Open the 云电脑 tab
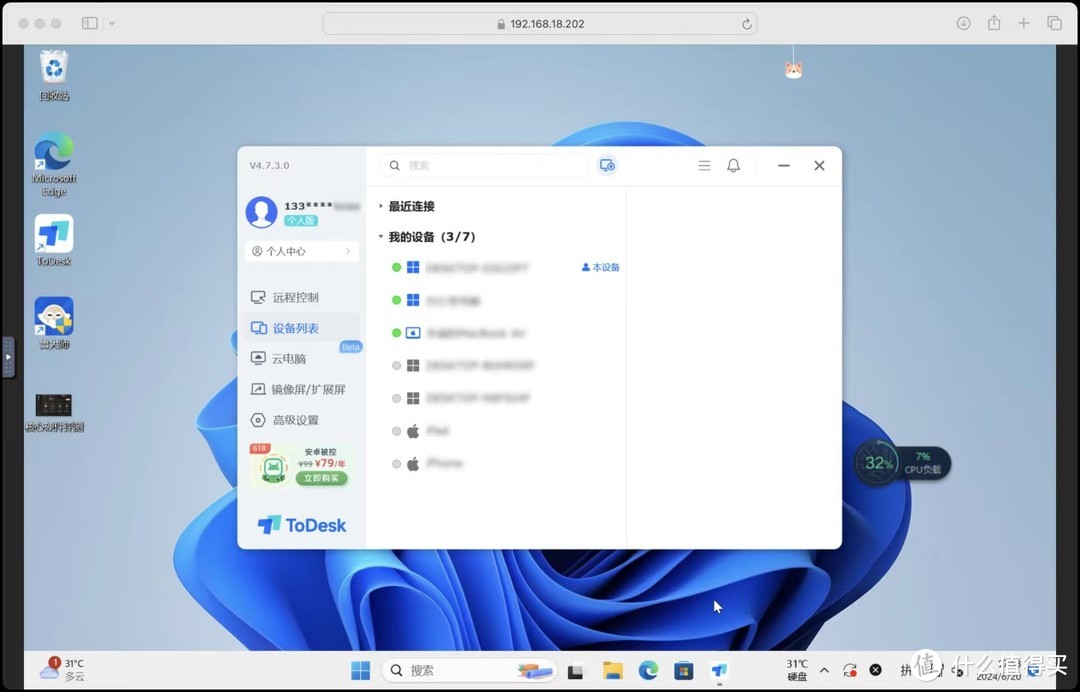1080x692 pixels. (x=288, y=358)
